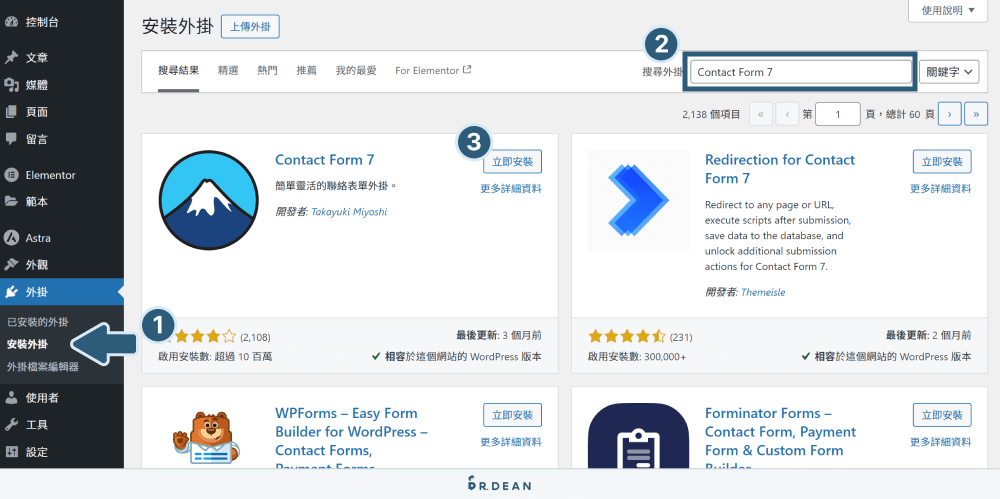This screenshot has width=1000, height=499.
Task: Click the current page number field
Action: pyautogui.click(x=838, y=114)
